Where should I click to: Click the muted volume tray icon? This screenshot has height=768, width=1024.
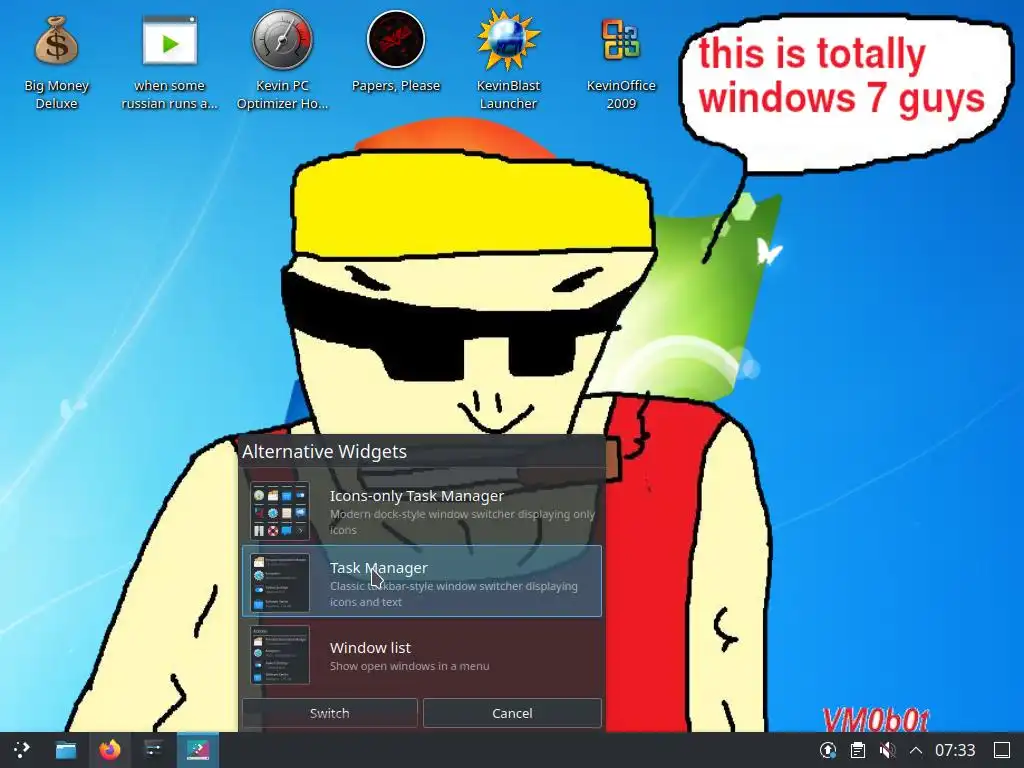[x=887, y=750]
